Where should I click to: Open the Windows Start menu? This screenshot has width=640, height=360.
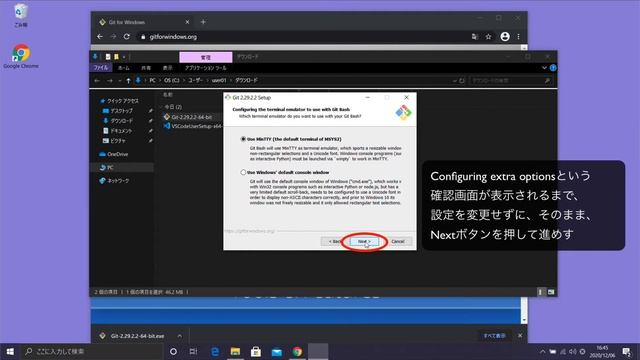click(x=10, y=351)
